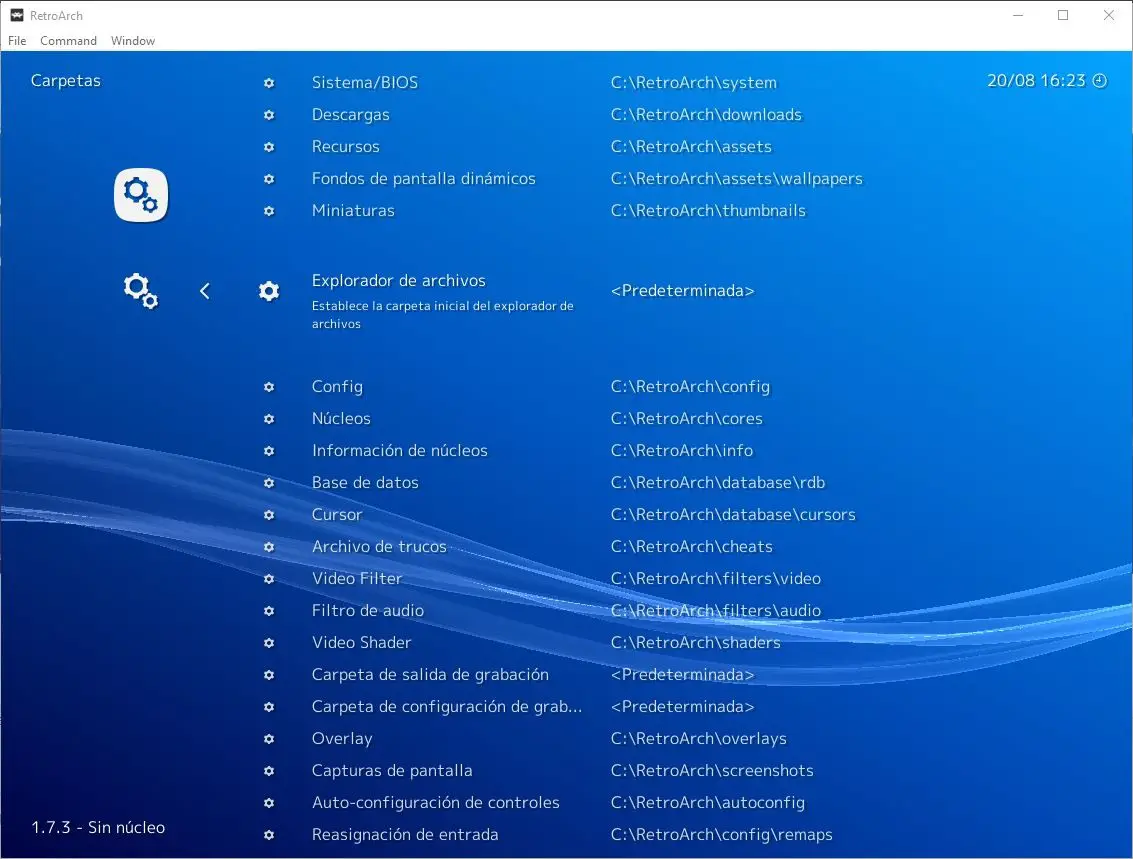Click the path C:\RetroArch\thumbnails
This screenshot has height=859, width=1133.
pos(708,211)
